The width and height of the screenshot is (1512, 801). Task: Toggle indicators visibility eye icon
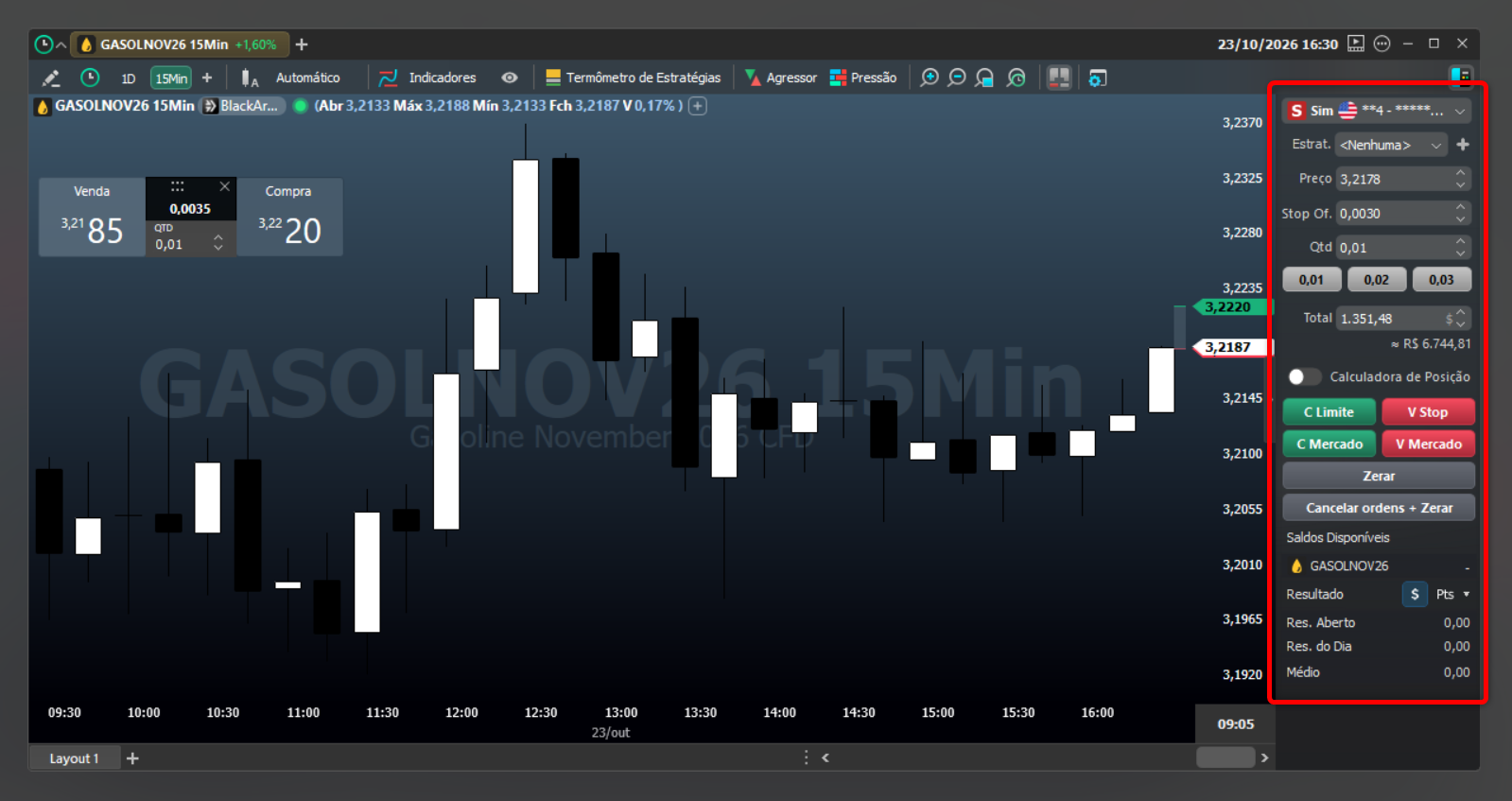click(x=510, y=78)
